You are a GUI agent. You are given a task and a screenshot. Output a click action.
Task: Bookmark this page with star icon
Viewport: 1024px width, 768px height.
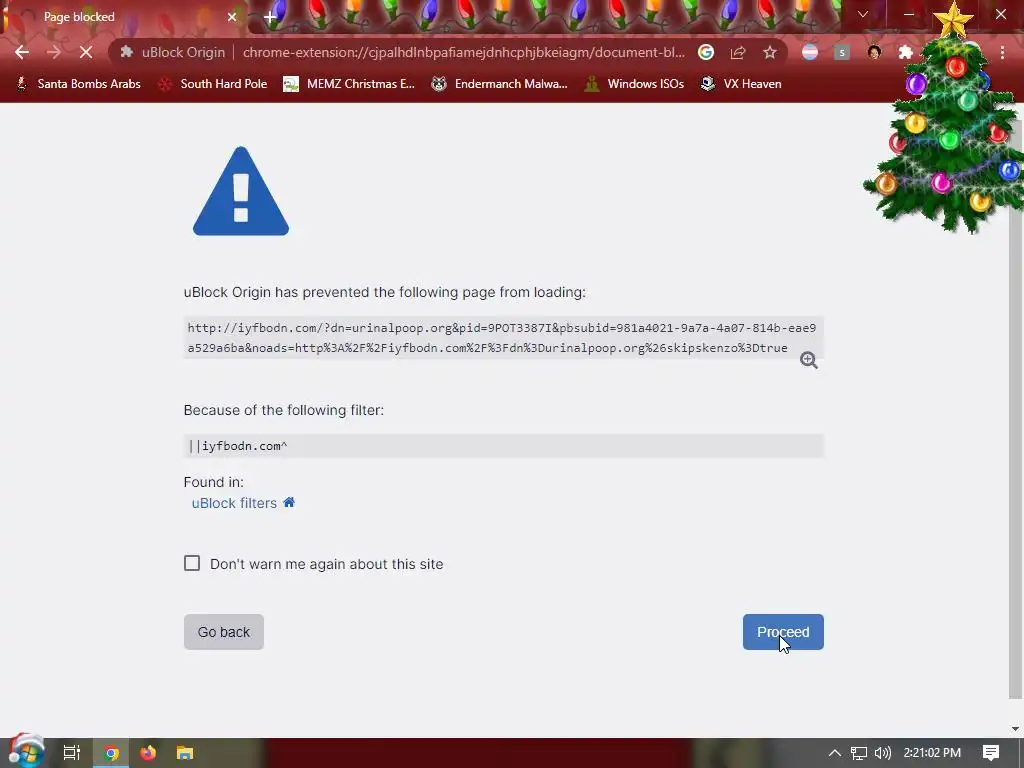click(770, 52)
